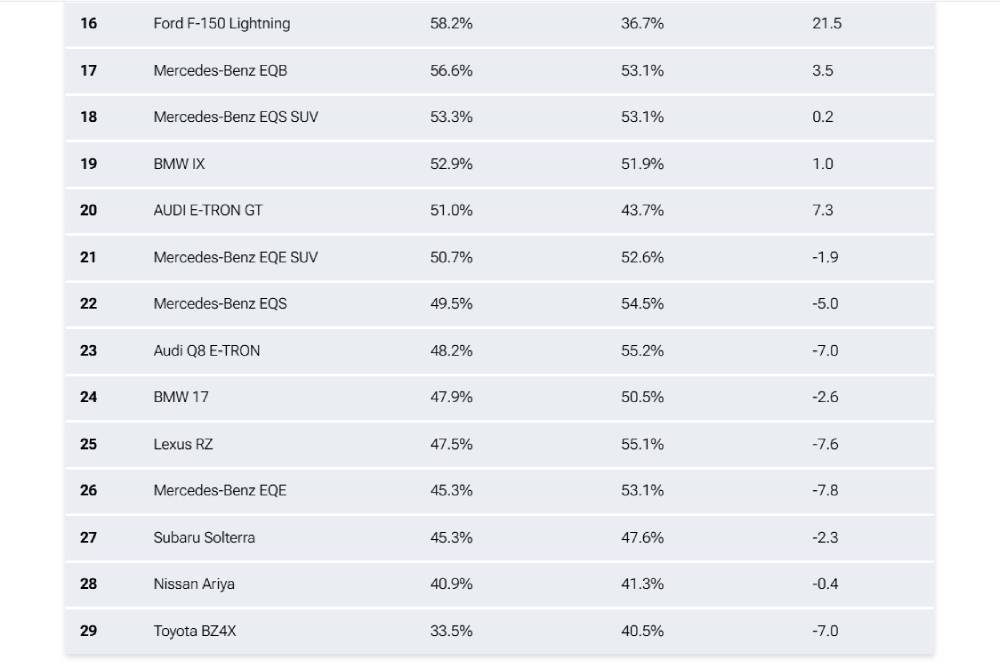Select rank number 29 cell
This screenshot has height=667, width=1000.
89,630
